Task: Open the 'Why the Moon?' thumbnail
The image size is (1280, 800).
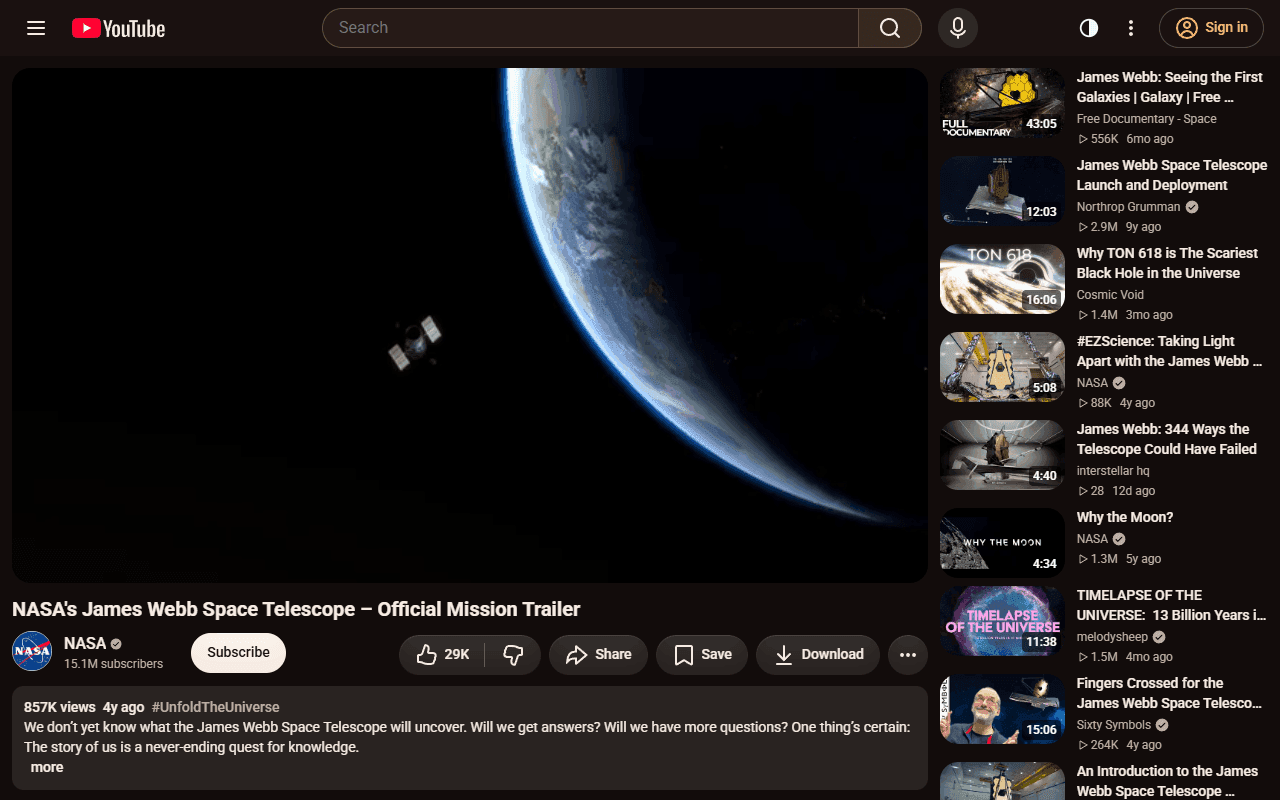Action: [x=1002, y=543]
